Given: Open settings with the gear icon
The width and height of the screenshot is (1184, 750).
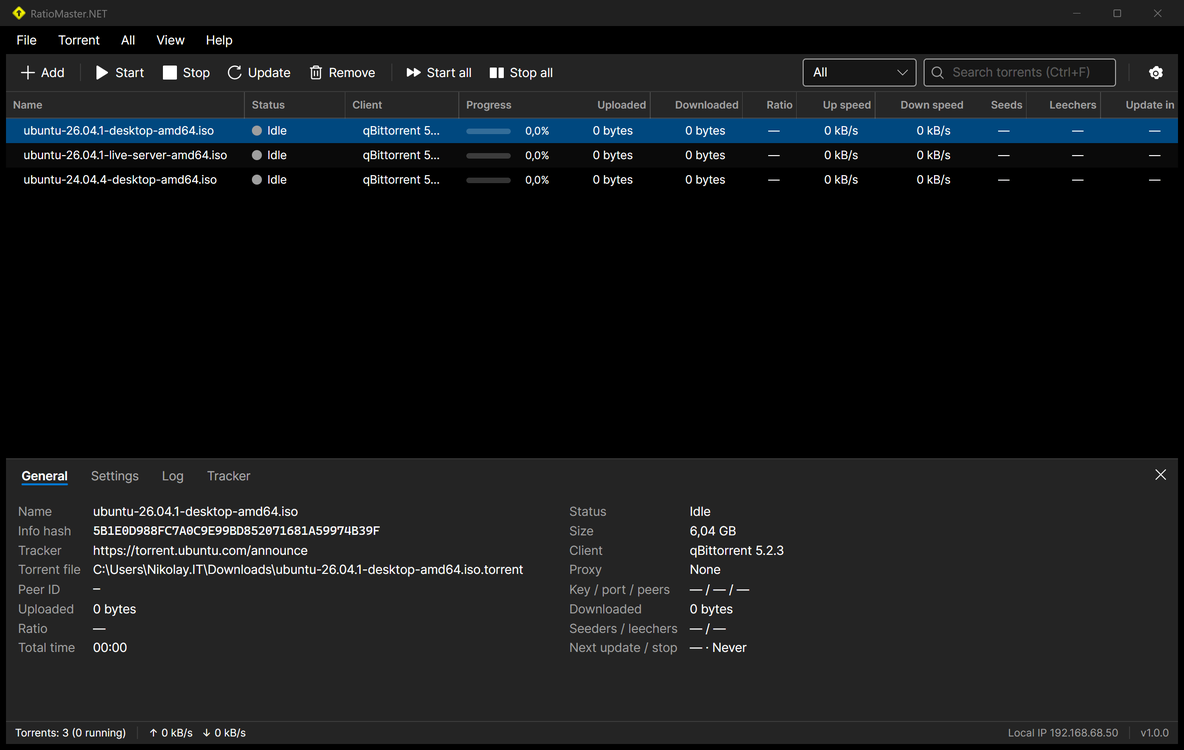Looking at the screenshot, I should tap(1155, 73).
